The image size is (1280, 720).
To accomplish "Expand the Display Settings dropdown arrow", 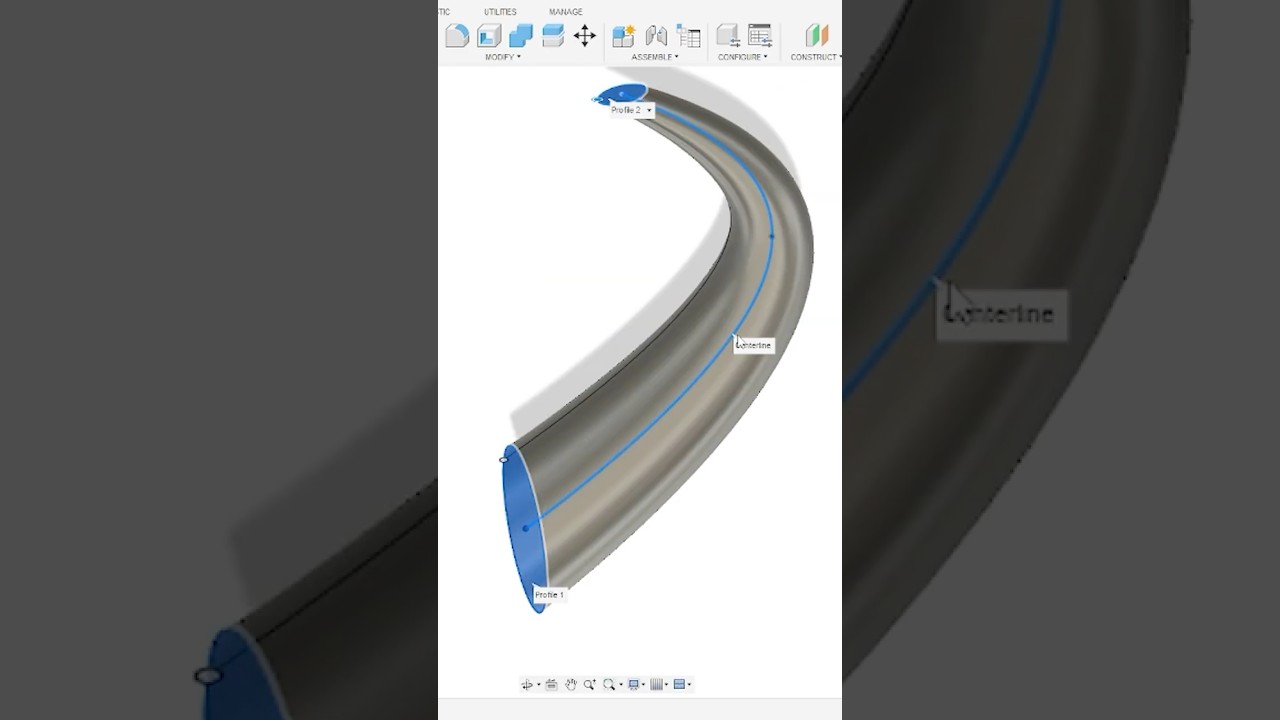I will 643,685.
